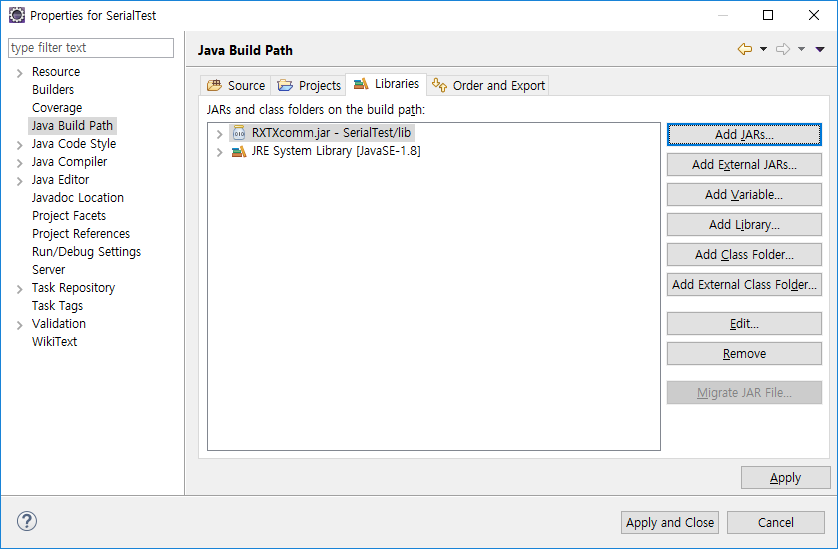The height and width of the screenshot is (549, 838).
Task: Open Javadoc Location page
Action: (78, 198)
